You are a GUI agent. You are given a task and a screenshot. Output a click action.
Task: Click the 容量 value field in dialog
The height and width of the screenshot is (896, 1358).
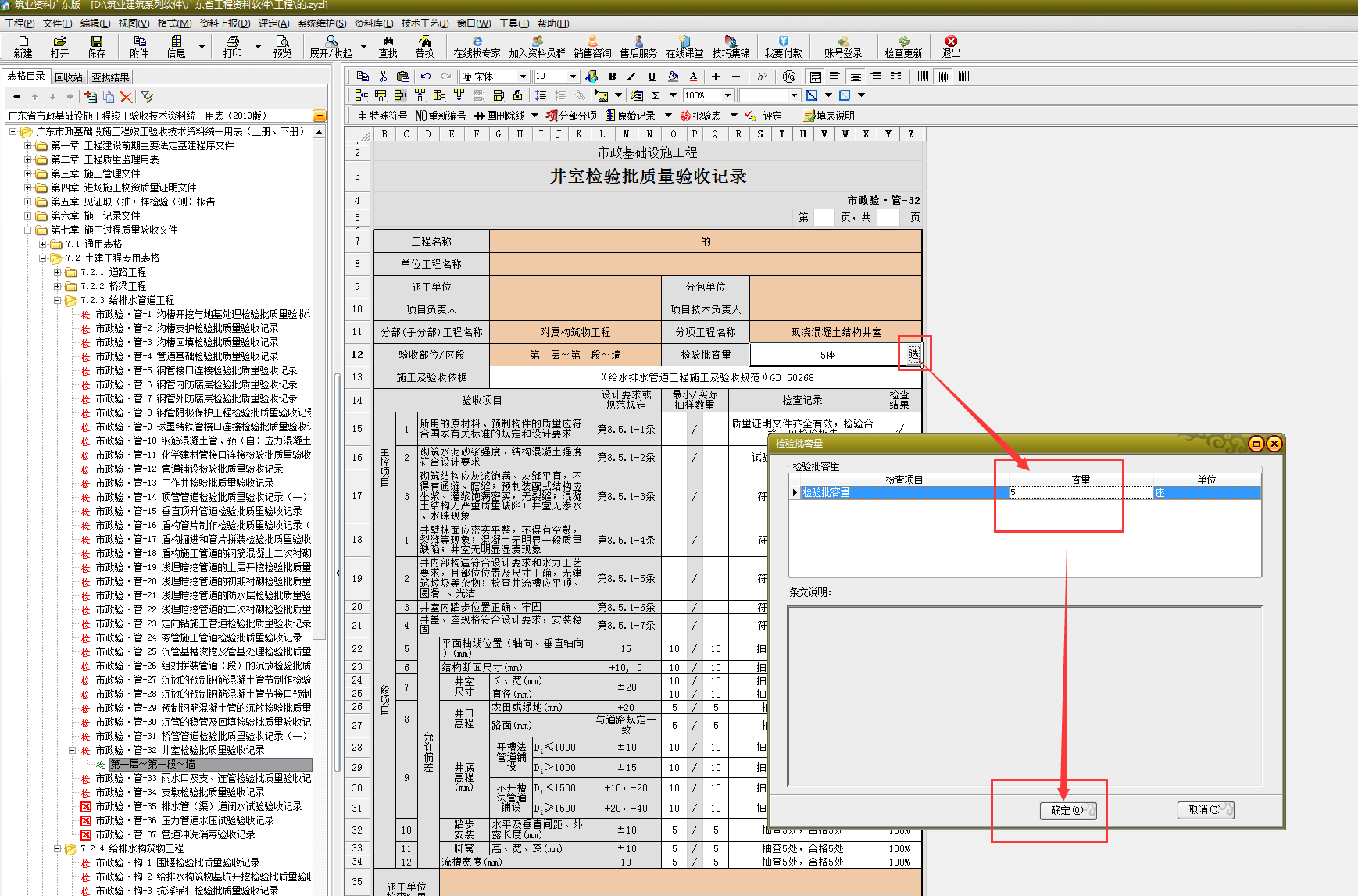tap(1081, 493)
